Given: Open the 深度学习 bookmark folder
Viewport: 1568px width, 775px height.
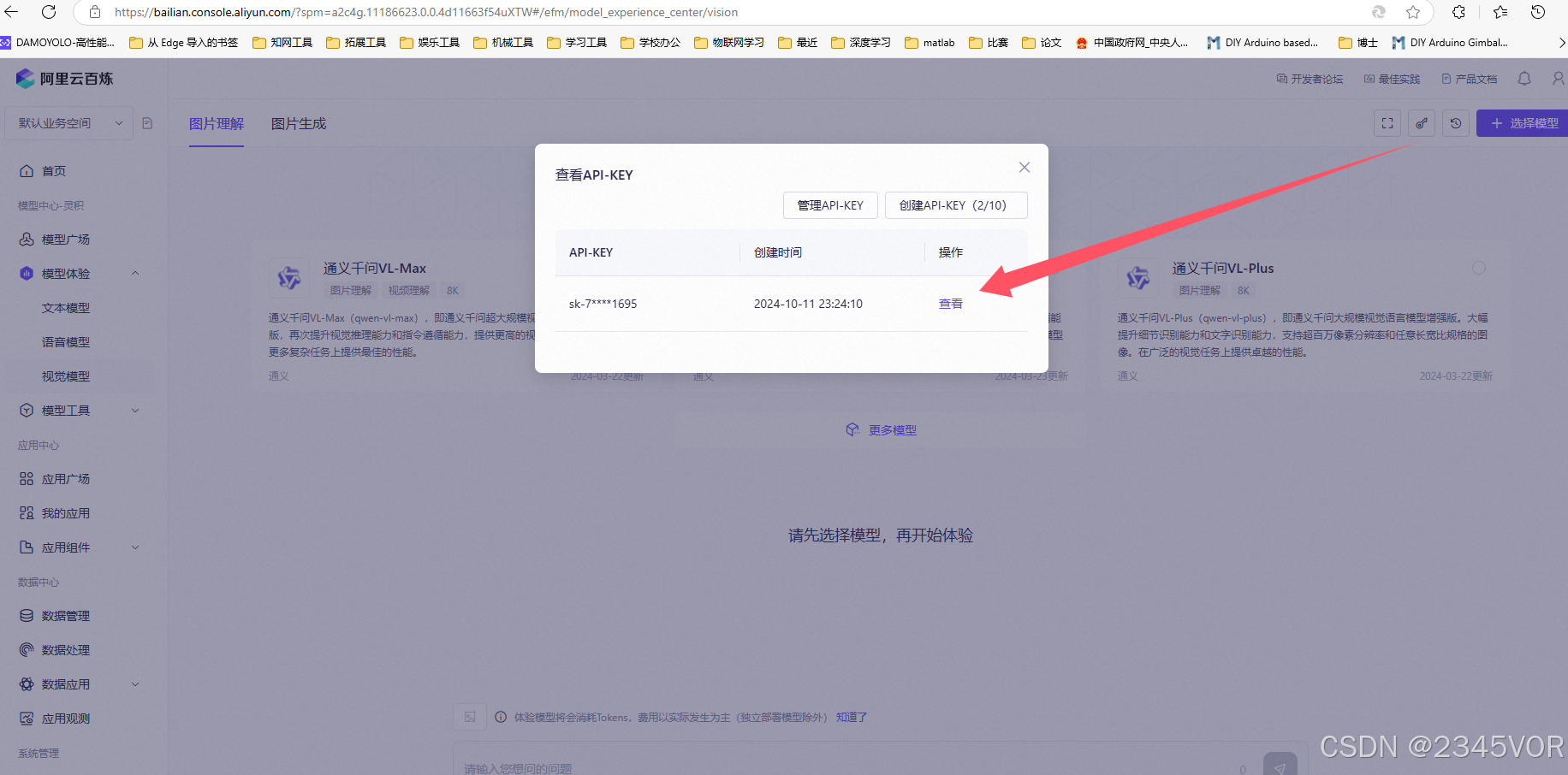Looking at the screenshot, I should click(861, 43).
